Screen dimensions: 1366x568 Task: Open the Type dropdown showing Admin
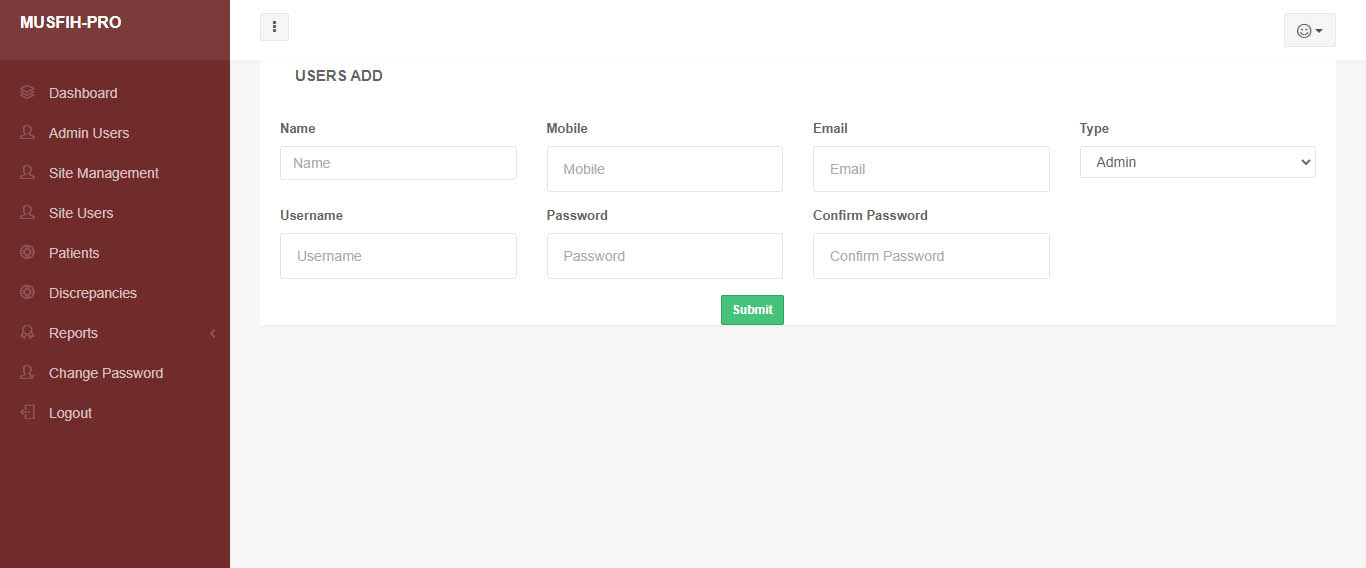[x=1197, y=162]
